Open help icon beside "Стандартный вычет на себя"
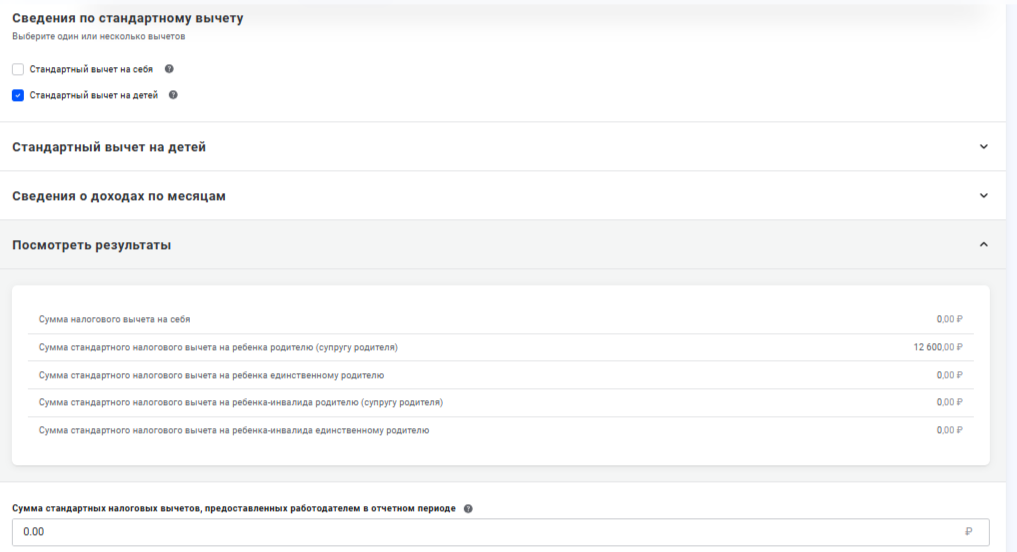The image size is (1017, 552). click(x=169, y=70)
